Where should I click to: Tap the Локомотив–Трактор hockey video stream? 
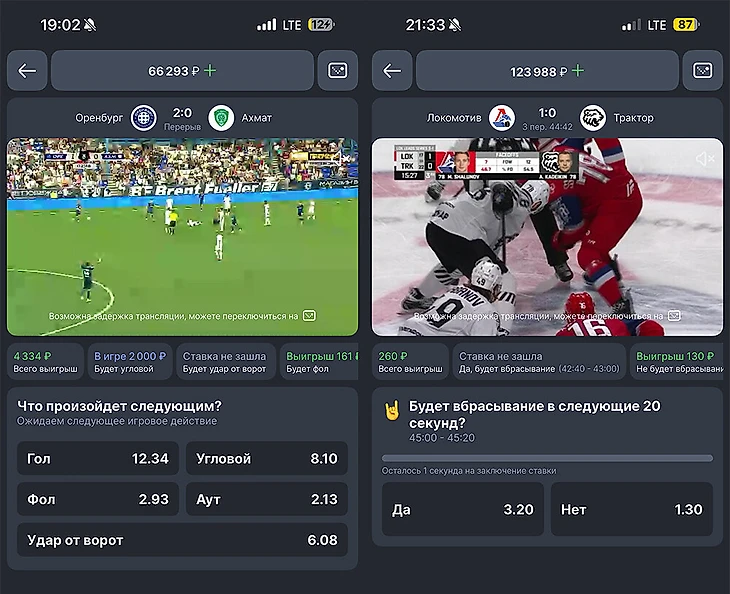point(548,236)
